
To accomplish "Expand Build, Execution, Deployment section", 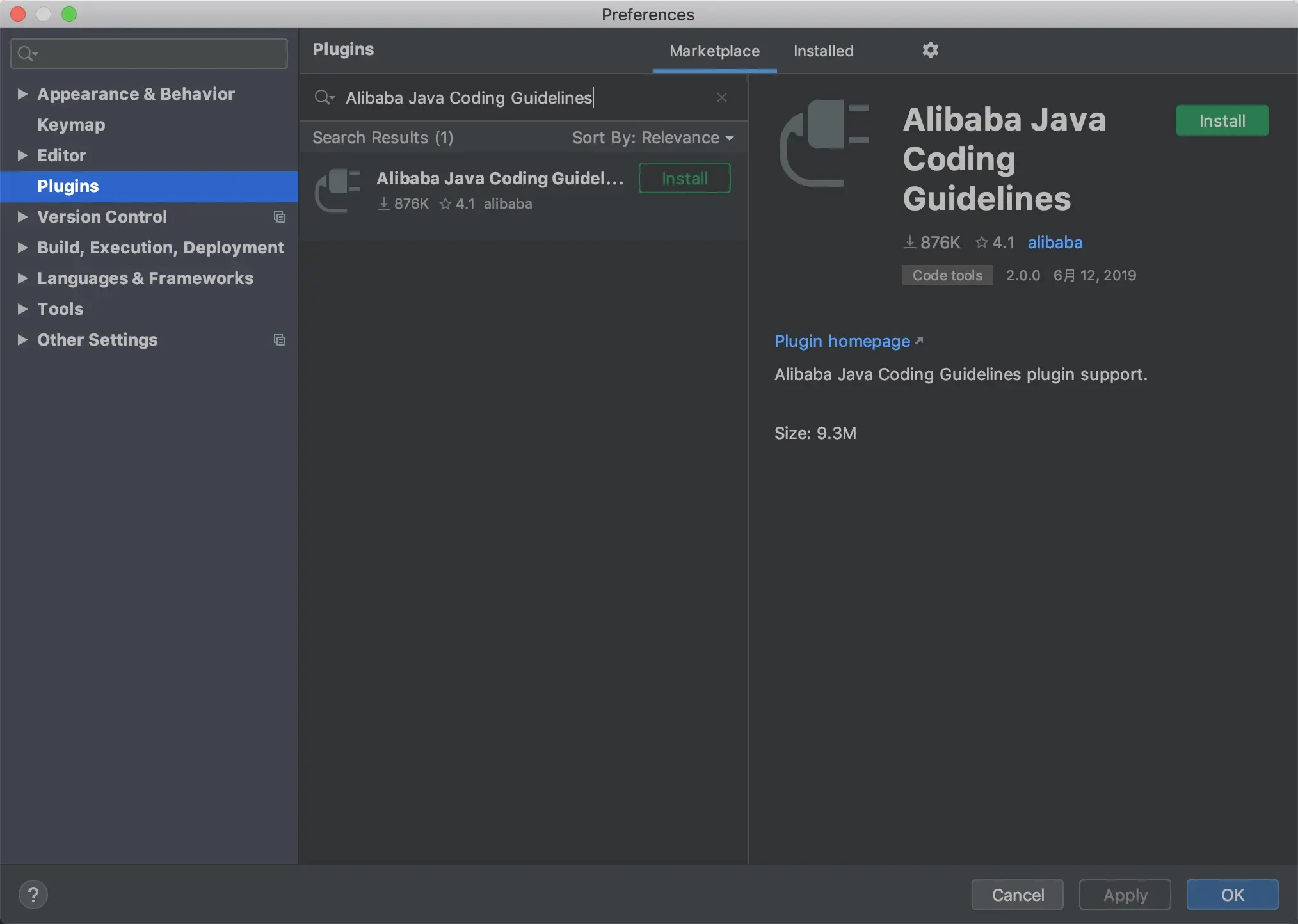I will pos(22,248).
